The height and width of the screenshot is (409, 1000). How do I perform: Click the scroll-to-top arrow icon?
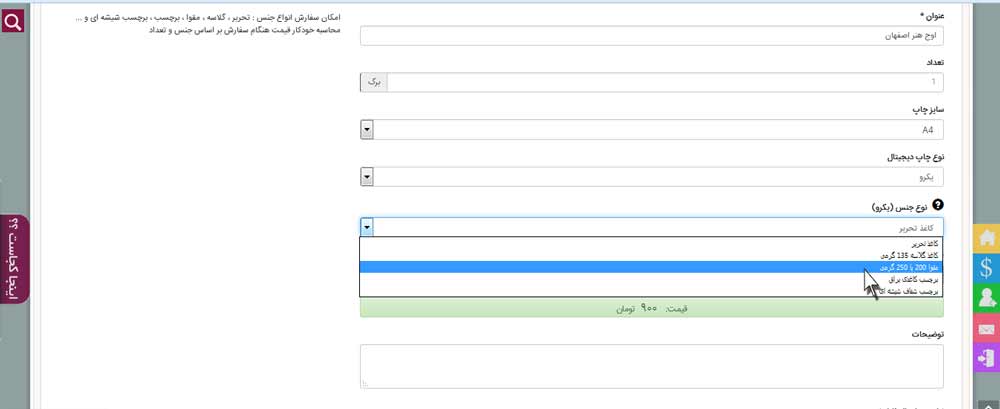(986, 403)
